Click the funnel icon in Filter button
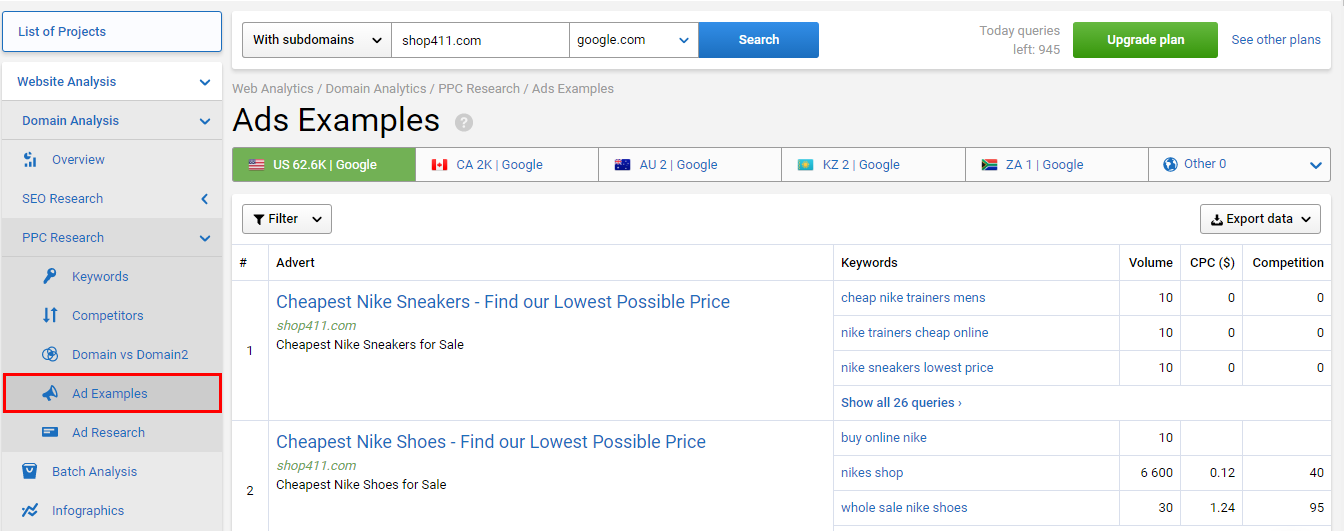 pos(259,219)
